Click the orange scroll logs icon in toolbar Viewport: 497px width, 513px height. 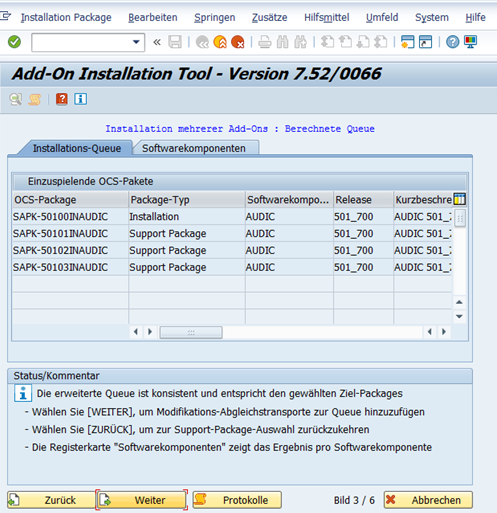point(35,99)
